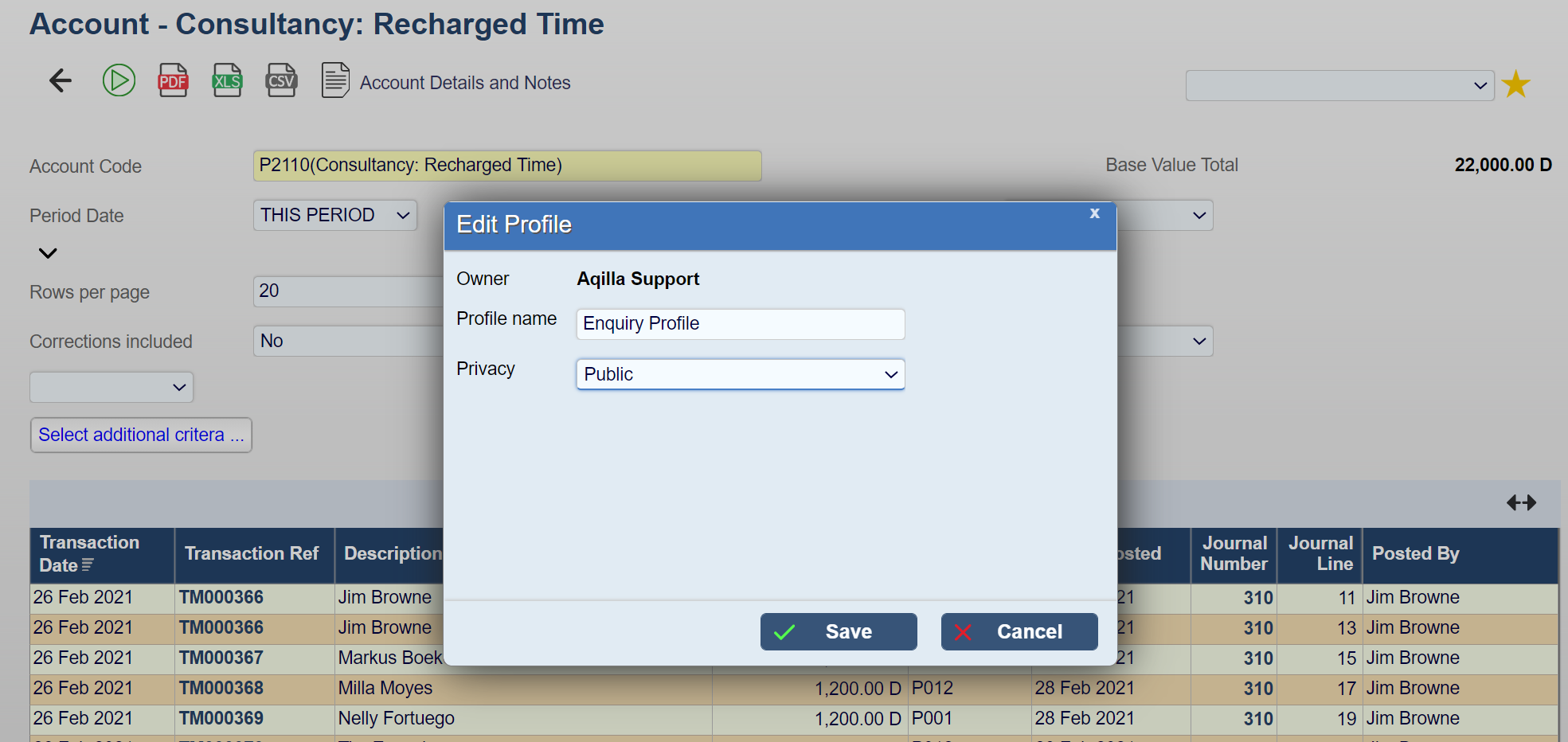Open transaction TM000368 link
This screenshot has height=742, width=1568.
point(221,688)
